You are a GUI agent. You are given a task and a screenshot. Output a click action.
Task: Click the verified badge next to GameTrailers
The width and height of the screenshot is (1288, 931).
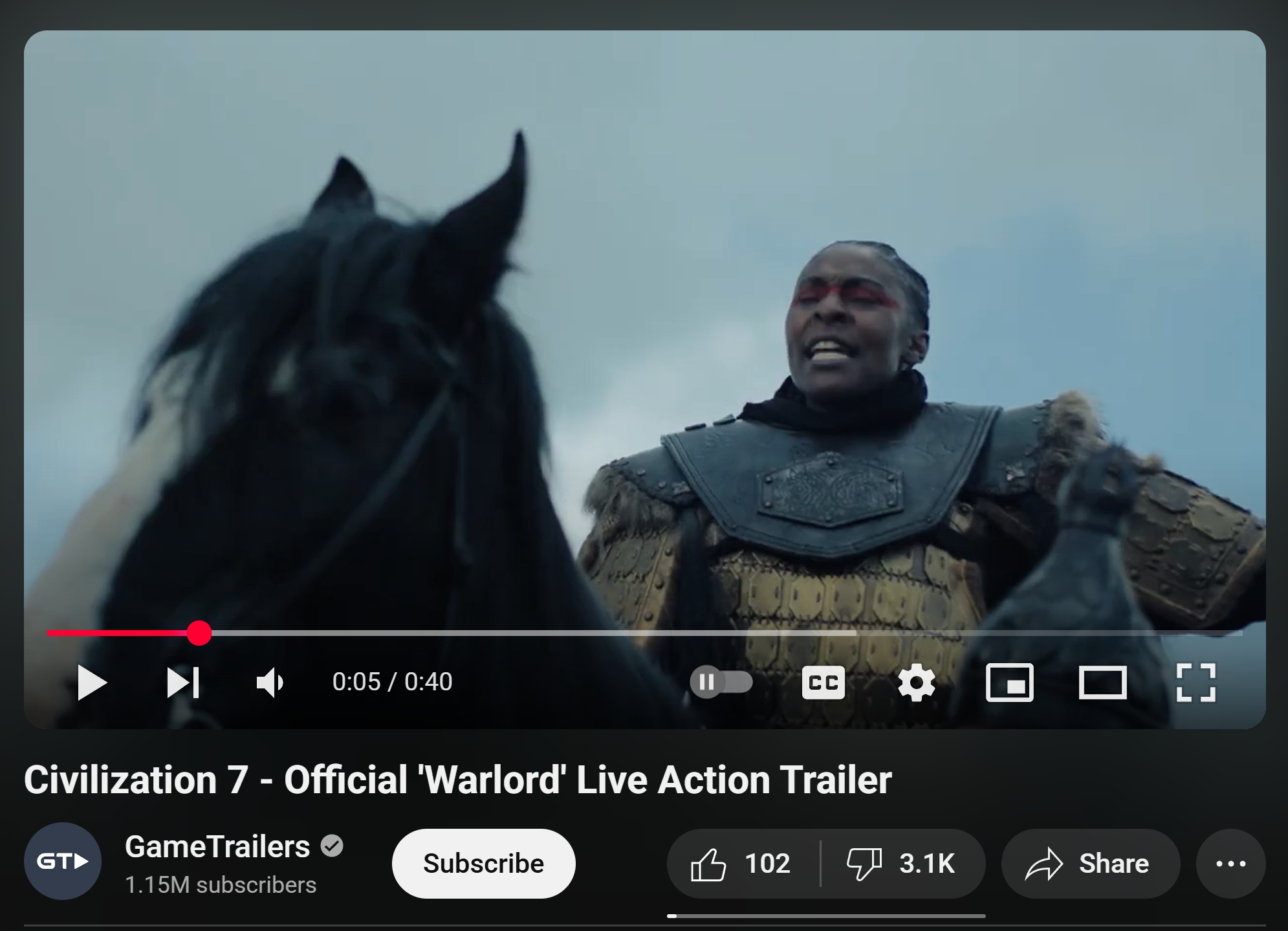(x=332, y=846)
